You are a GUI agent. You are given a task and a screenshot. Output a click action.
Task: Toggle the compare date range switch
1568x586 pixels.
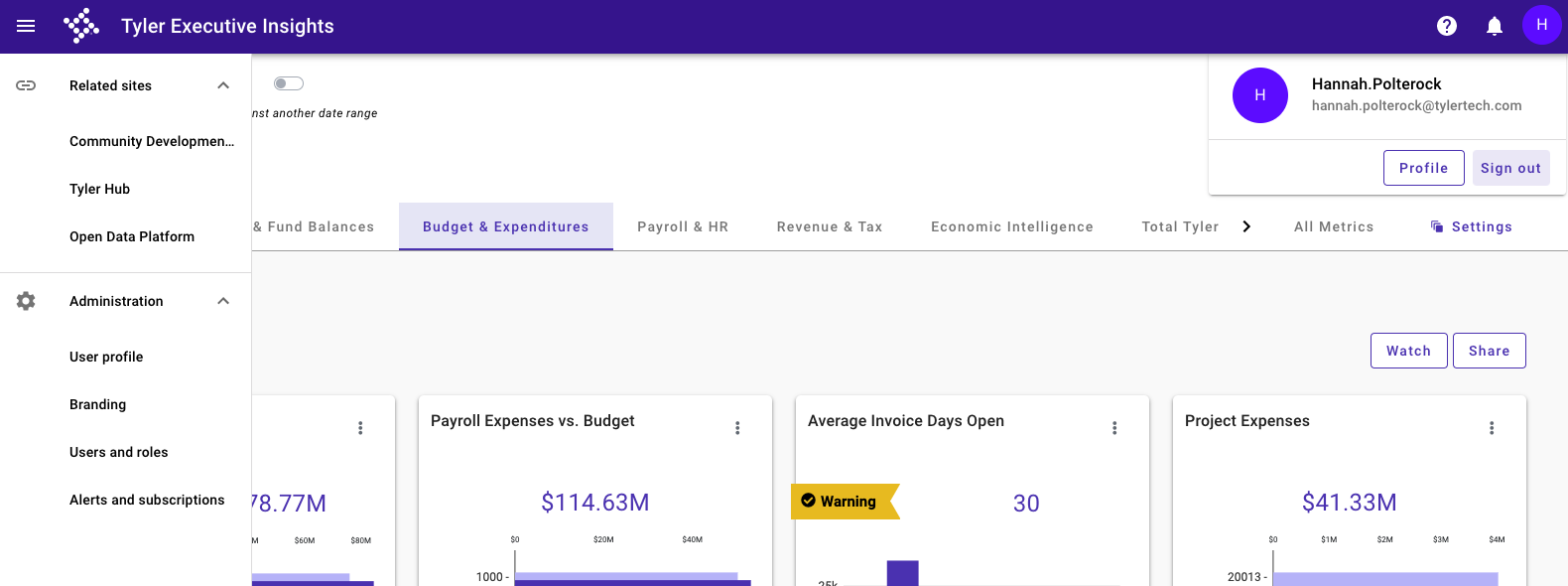tap(289, 83)
